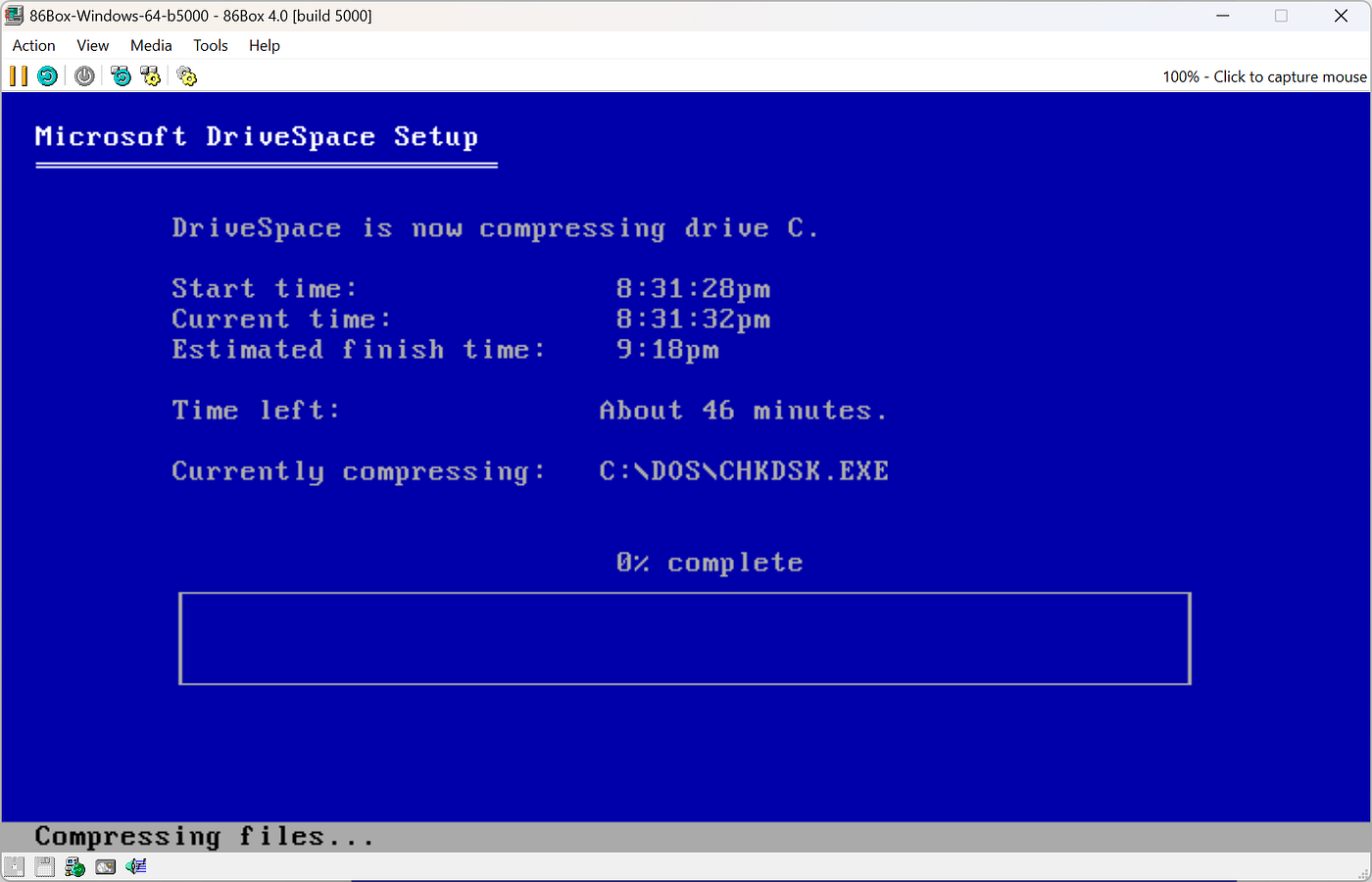Image resolution: width=1372 pixels, height=882 pixels.
Task: Open machine settings with the double-gear icon
Action: [186, 76]
